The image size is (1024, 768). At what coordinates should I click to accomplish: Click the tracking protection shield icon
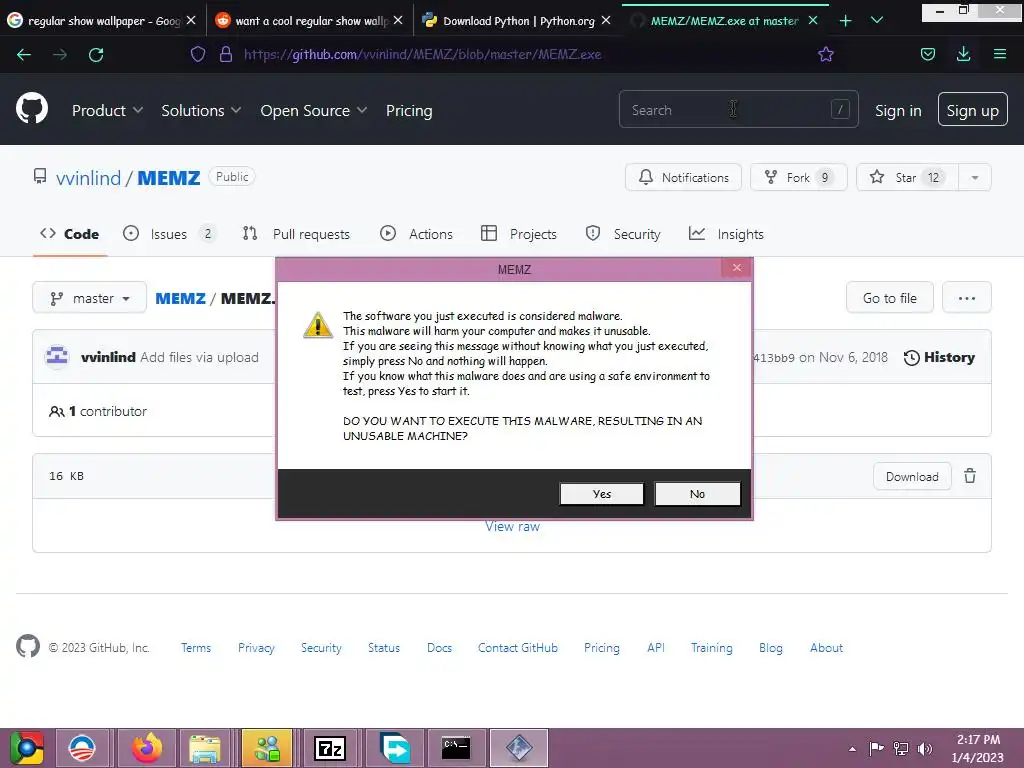[x=198, y=54]
